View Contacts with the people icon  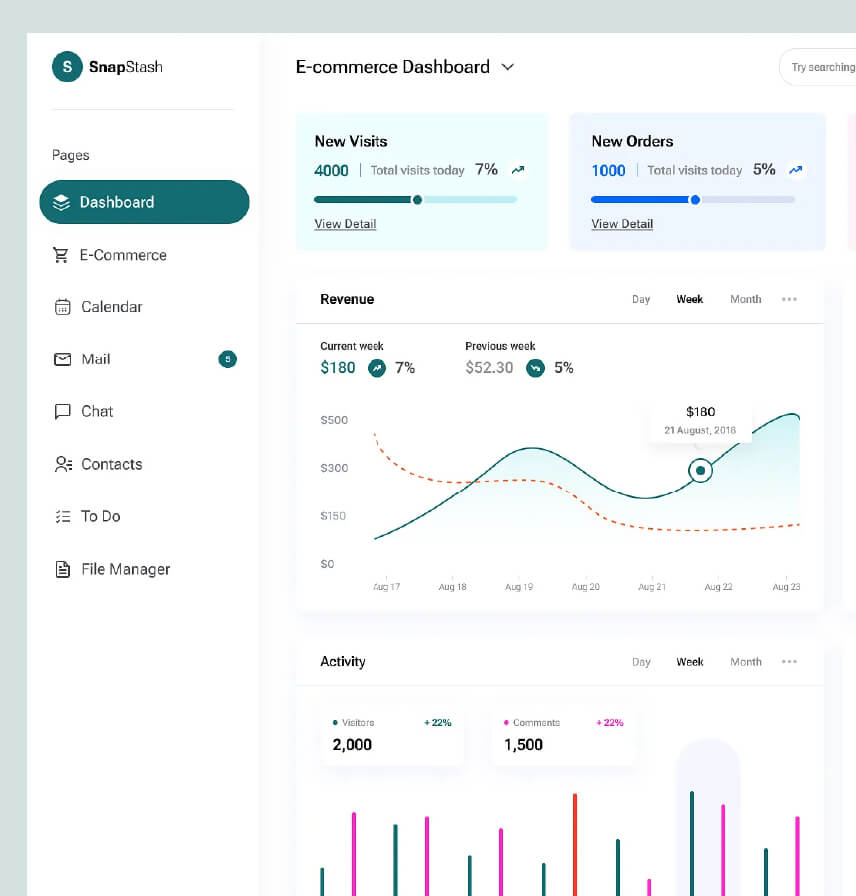coord(60,464)
